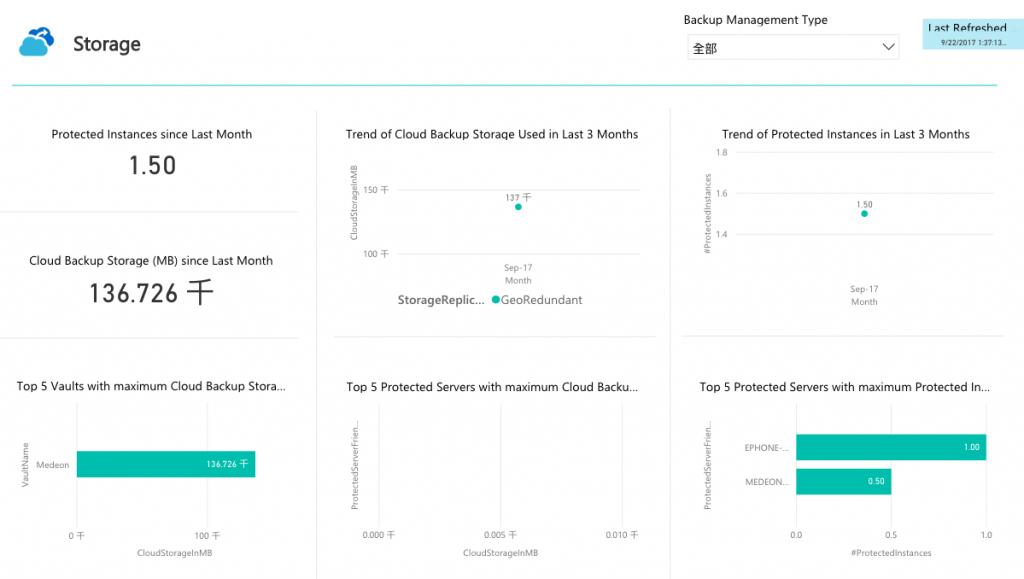Click Trend of Protected Instances chart title

coord(846,134)
